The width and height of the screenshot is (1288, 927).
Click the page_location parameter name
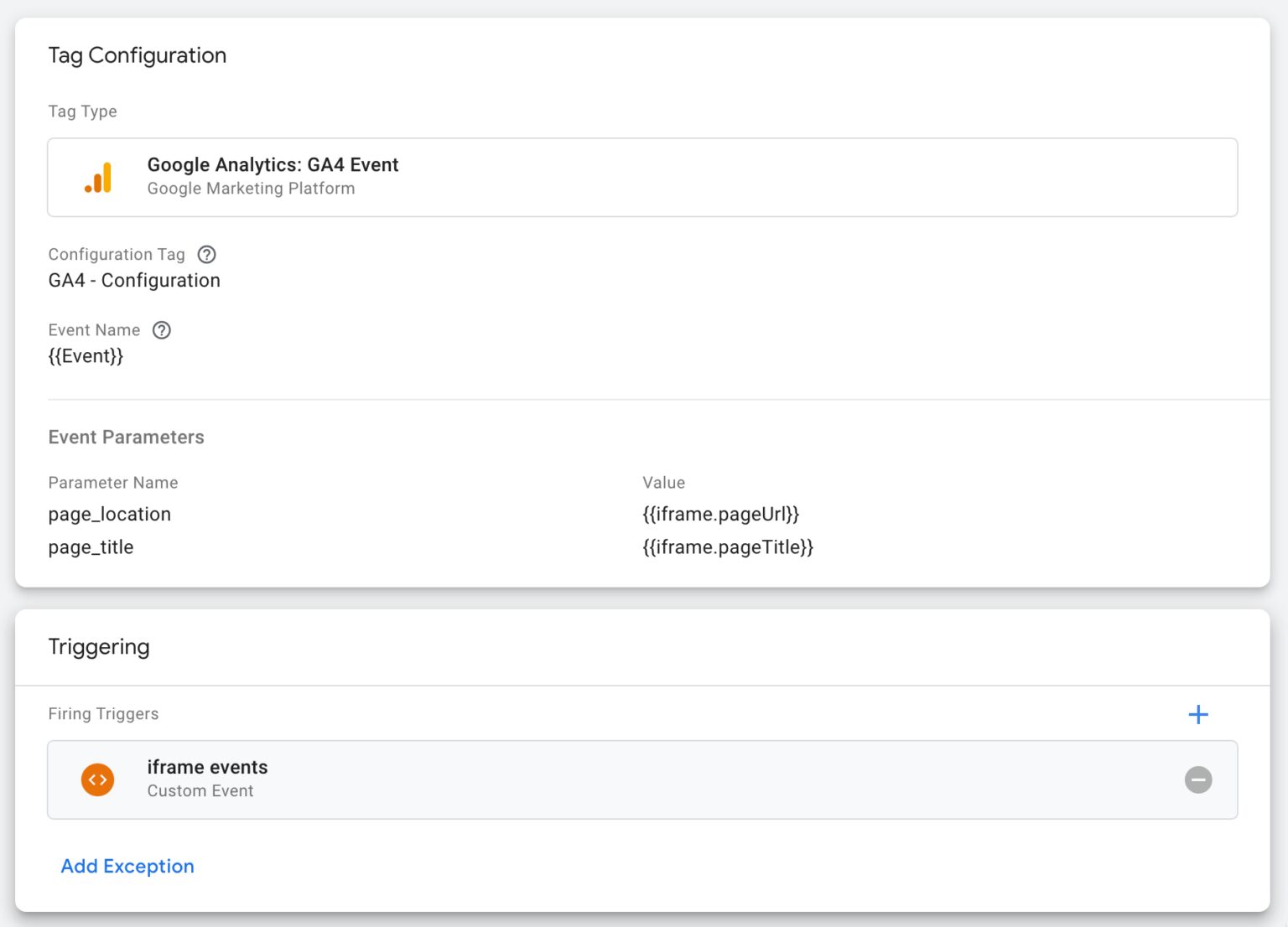110,515
